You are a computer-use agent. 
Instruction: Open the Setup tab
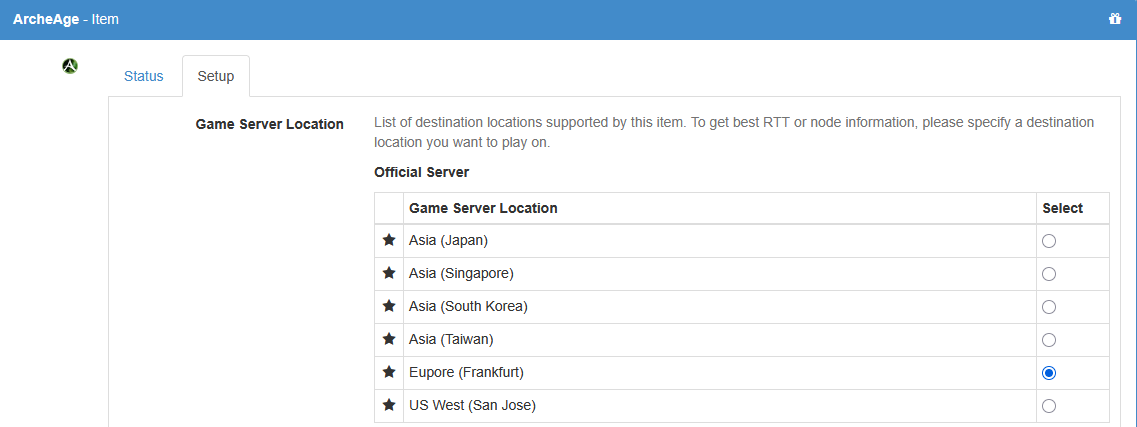click(x=216, y=76)
